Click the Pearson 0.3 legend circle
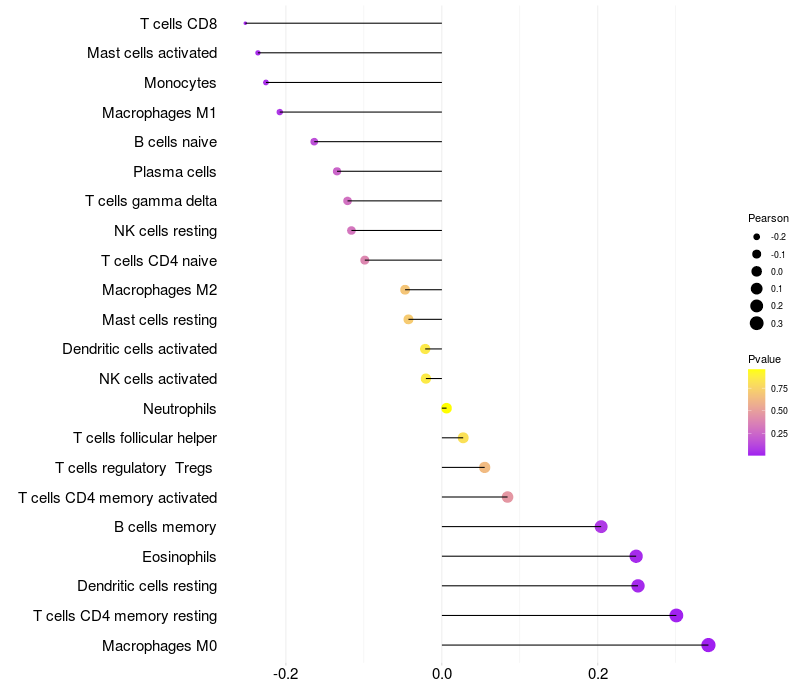800x700 pixels. 757,323
